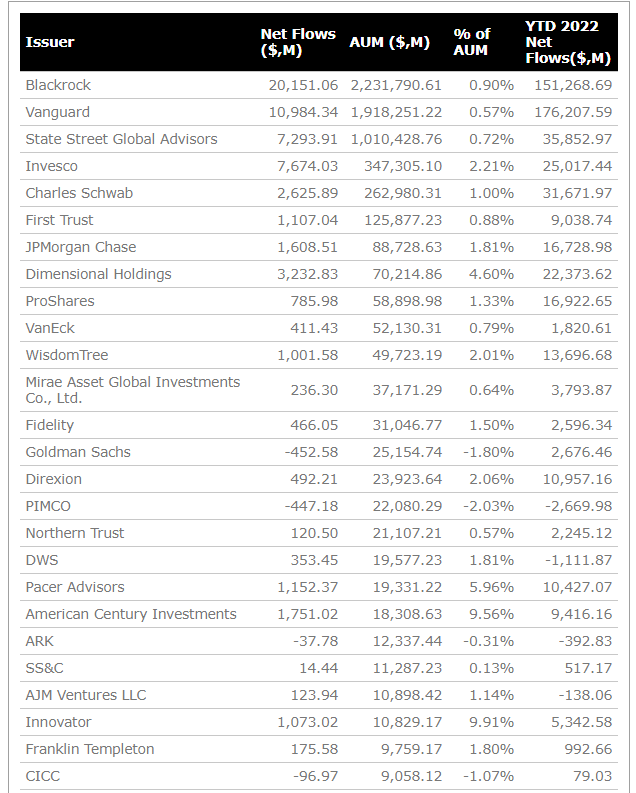Select the ProShares issuer name
Screen dimensions: 636x793
click(x=60, y=301)
